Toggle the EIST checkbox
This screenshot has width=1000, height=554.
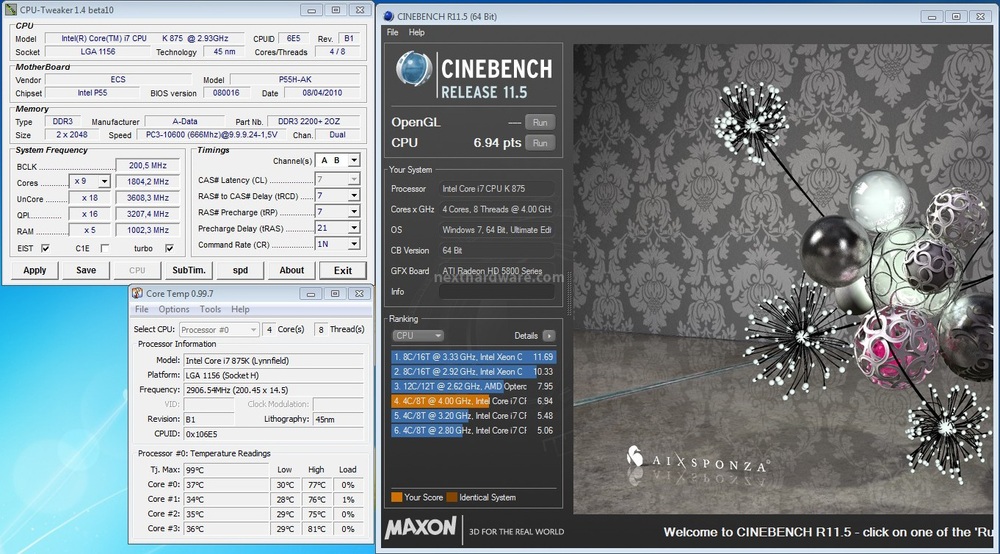click(x=45, y=248)
